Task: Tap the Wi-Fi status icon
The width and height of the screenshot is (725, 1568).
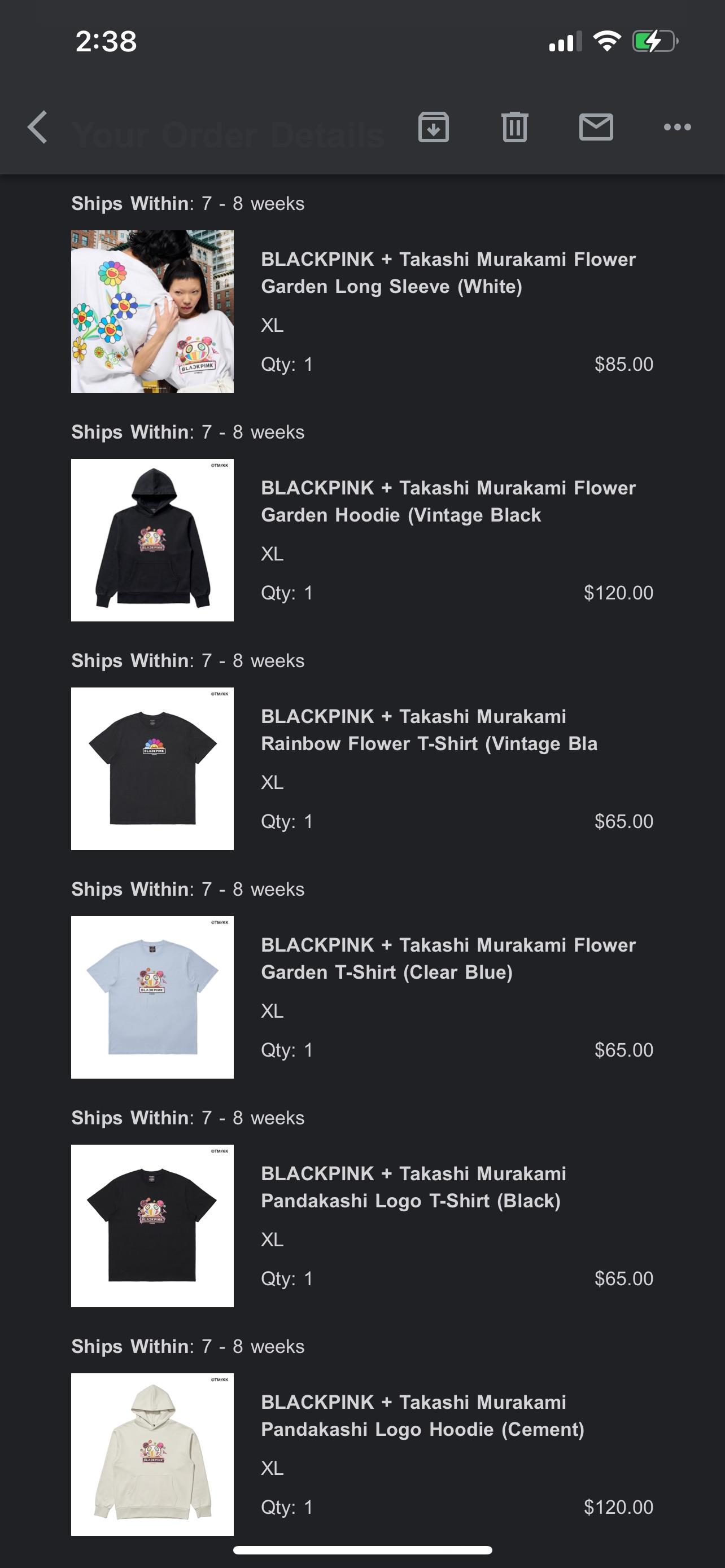Action: [607, 41]
